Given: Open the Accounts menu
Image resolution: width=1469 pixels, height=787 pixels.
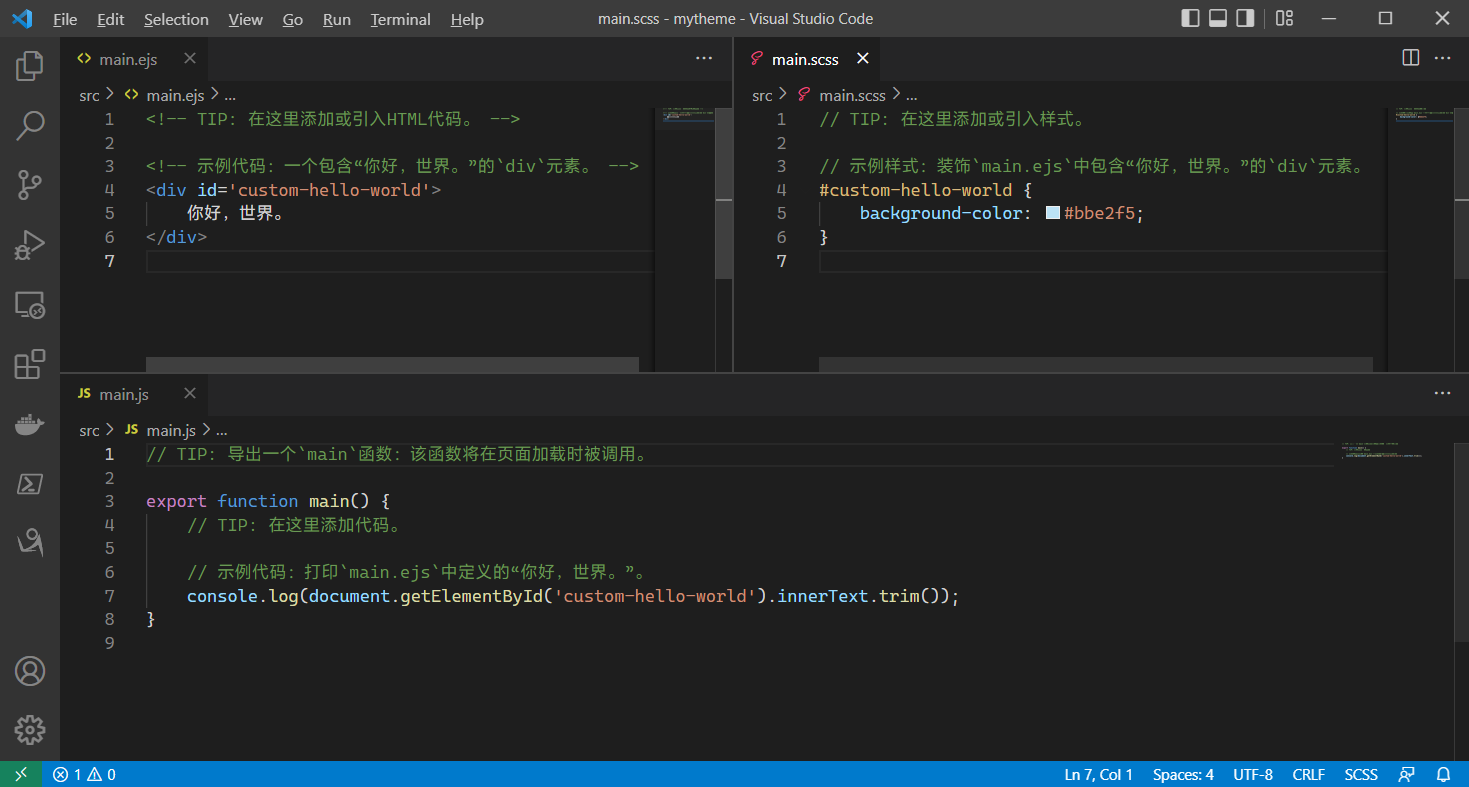Looking at the screenshot, I should (30, 671).
